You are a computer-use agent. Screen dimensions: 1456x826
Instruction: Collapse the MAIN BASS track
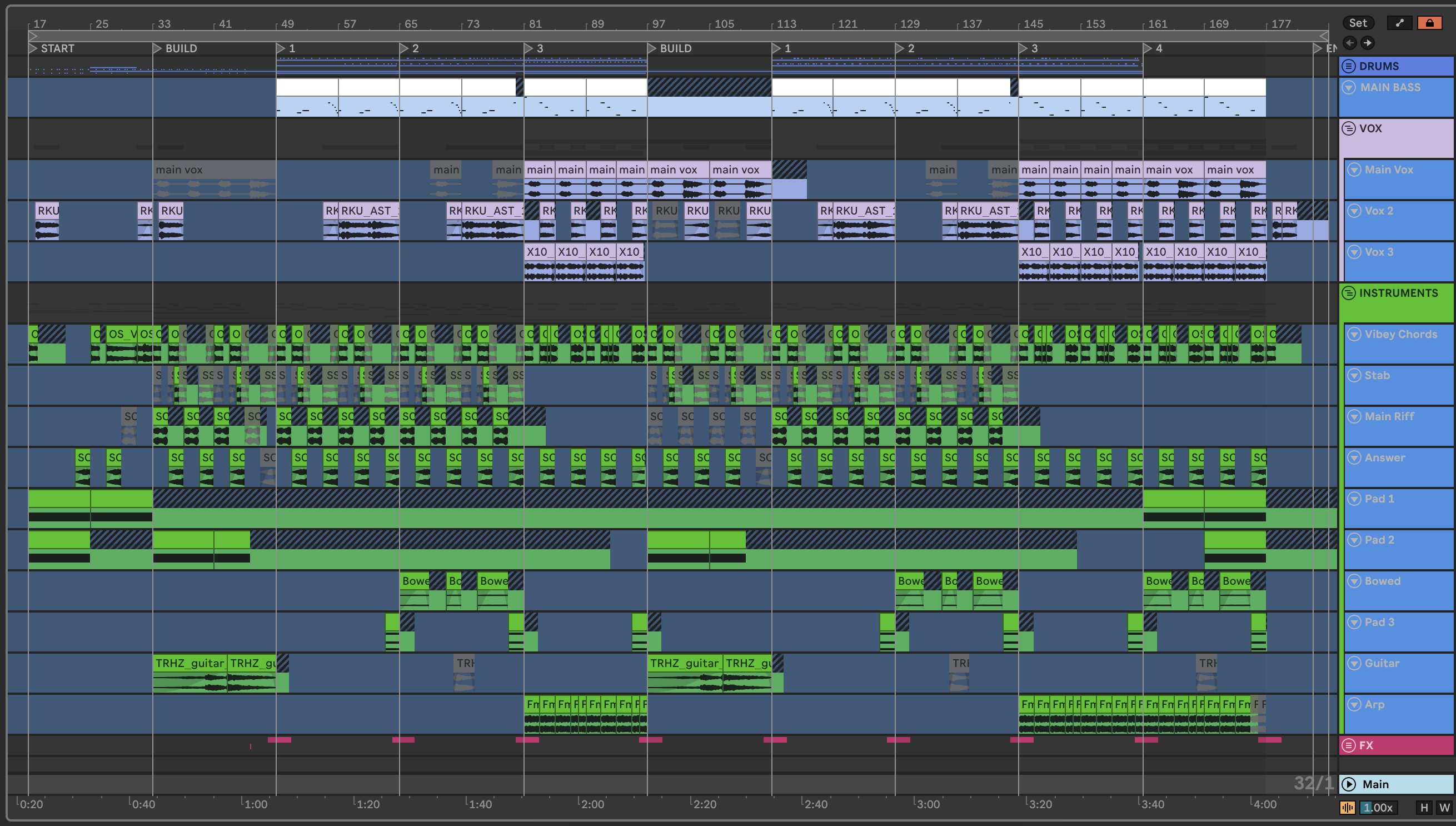(x=1349, y=87)
